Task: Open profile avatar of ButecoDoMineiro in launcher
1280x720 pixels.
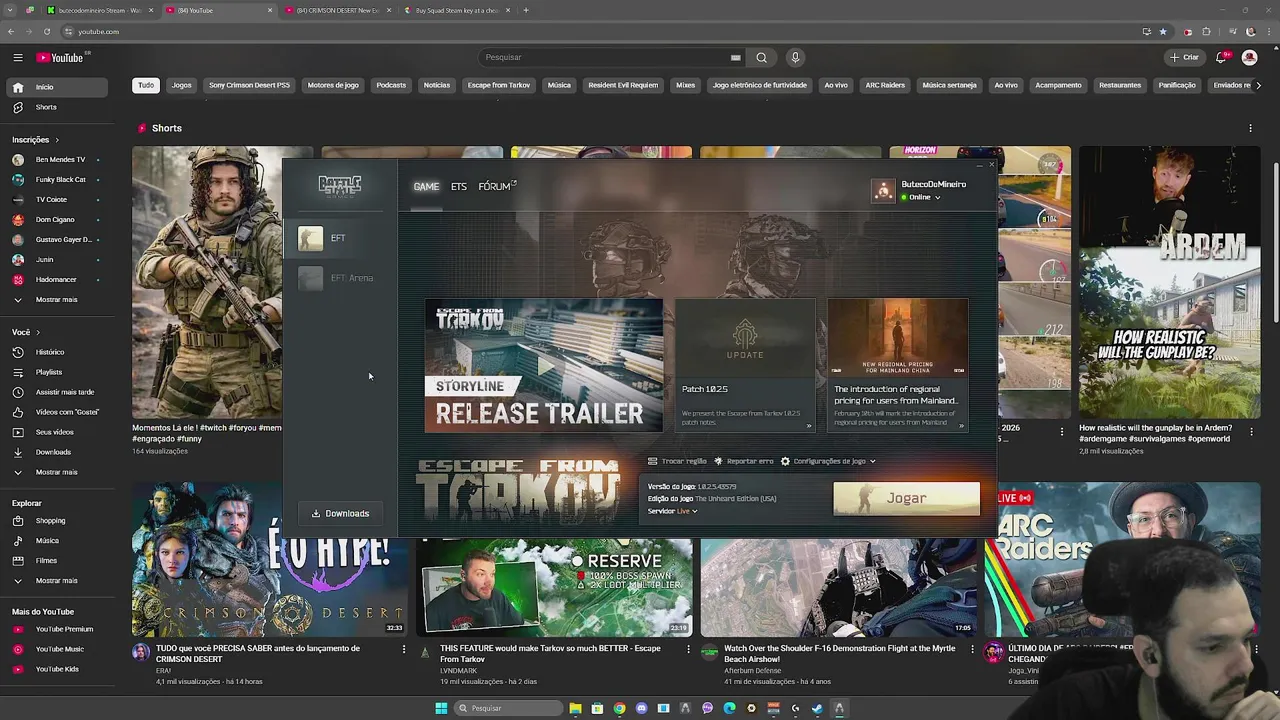Action: pos(883,190)
